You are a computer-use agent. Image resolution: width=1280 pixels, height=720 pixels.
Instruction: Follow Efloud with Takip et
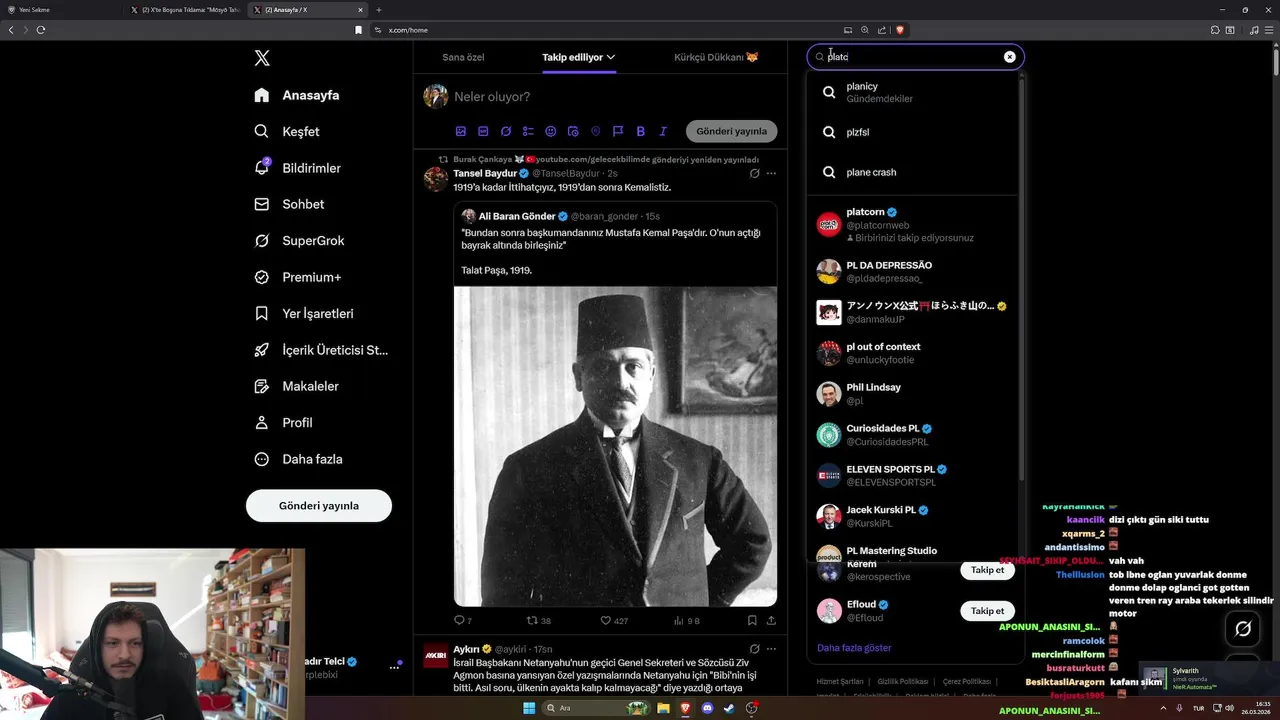(987, 611)
